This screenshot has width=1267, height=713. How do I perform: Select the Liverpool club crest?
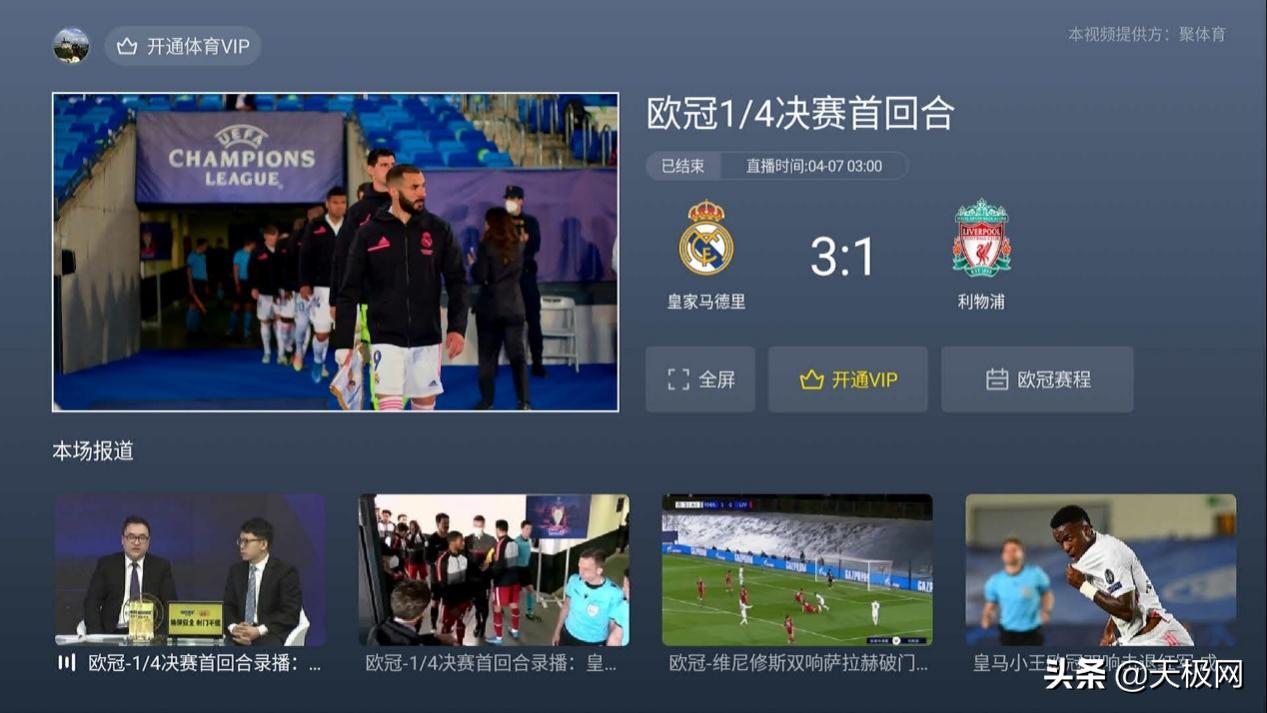click(981, 237)
